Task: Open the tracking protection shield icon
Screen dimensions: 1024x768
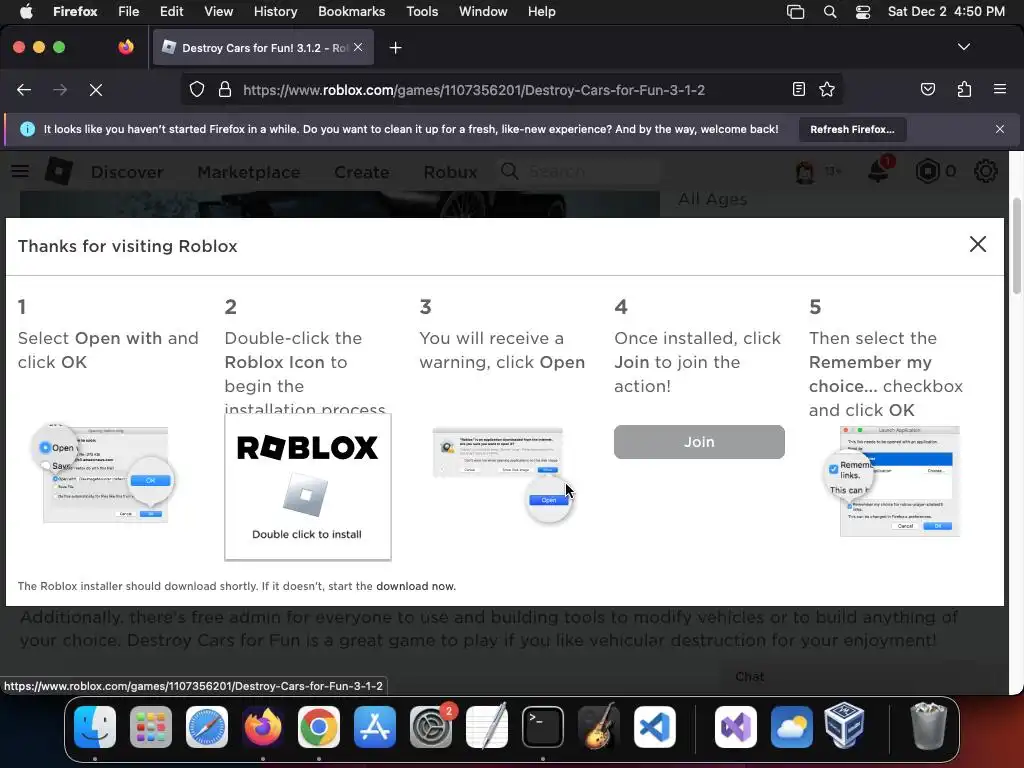Action: (x=197, y=89)
